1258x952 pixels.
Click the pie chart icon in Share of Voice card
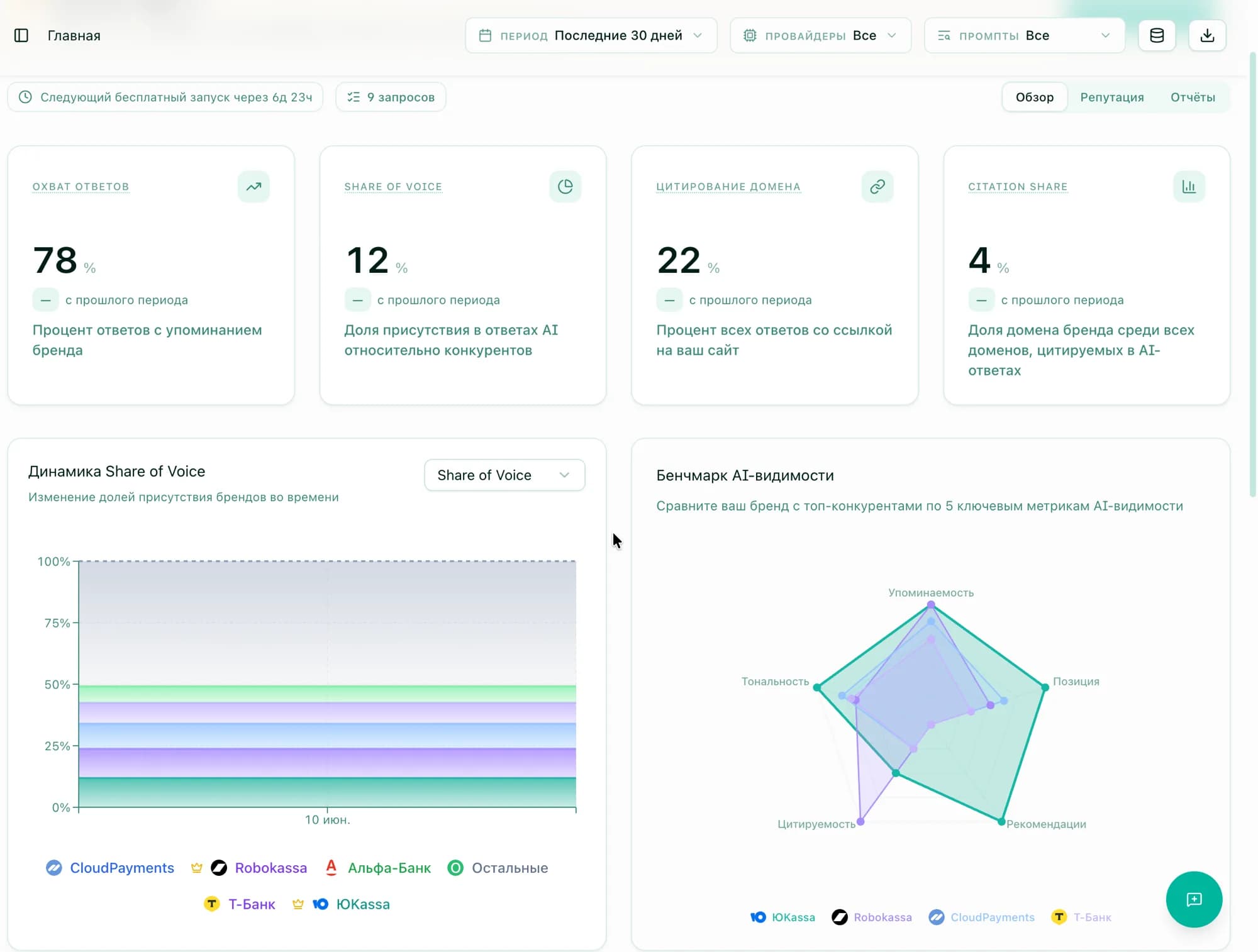565,187
